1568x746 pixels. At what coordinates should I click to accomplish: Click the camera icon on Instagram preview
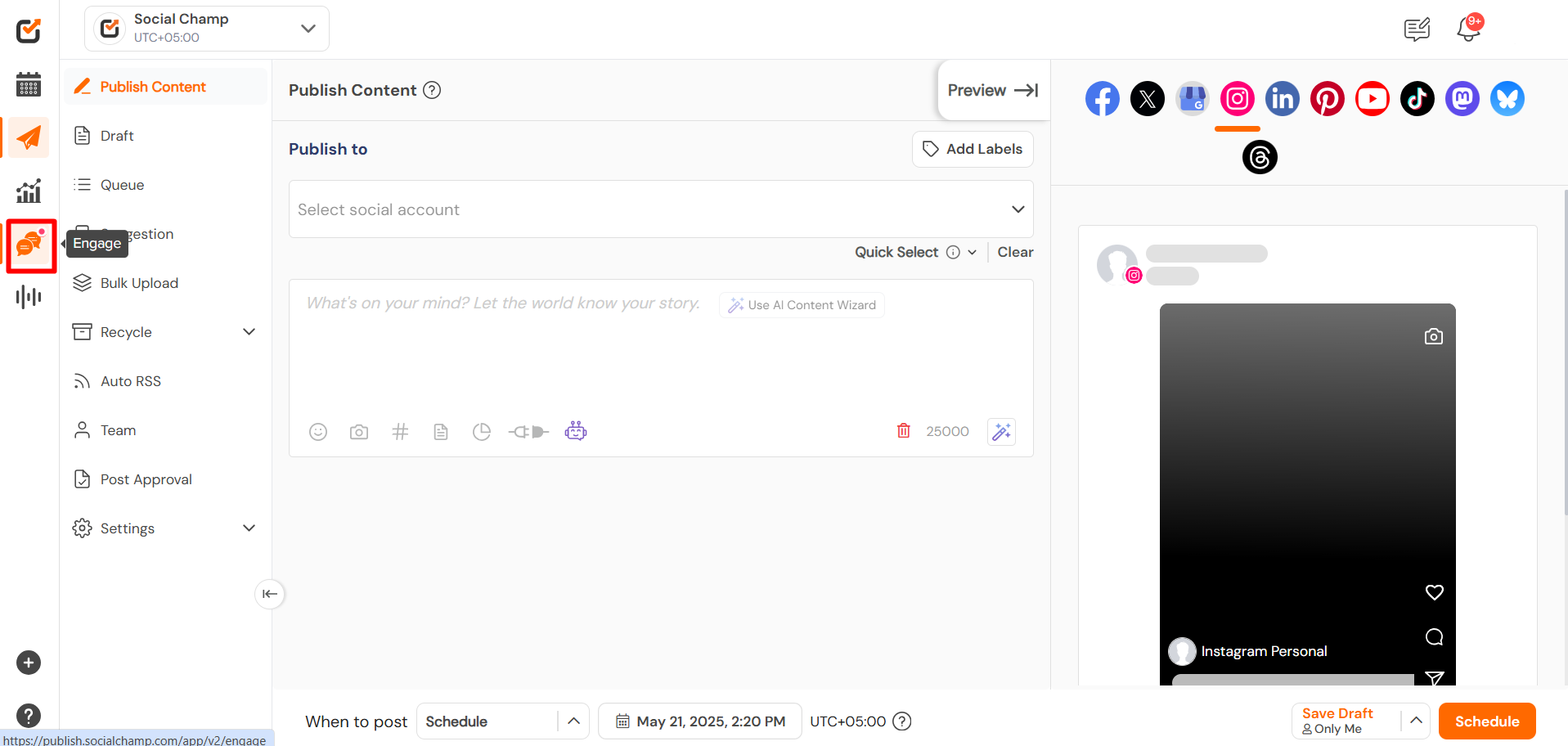click(1433, 336)
